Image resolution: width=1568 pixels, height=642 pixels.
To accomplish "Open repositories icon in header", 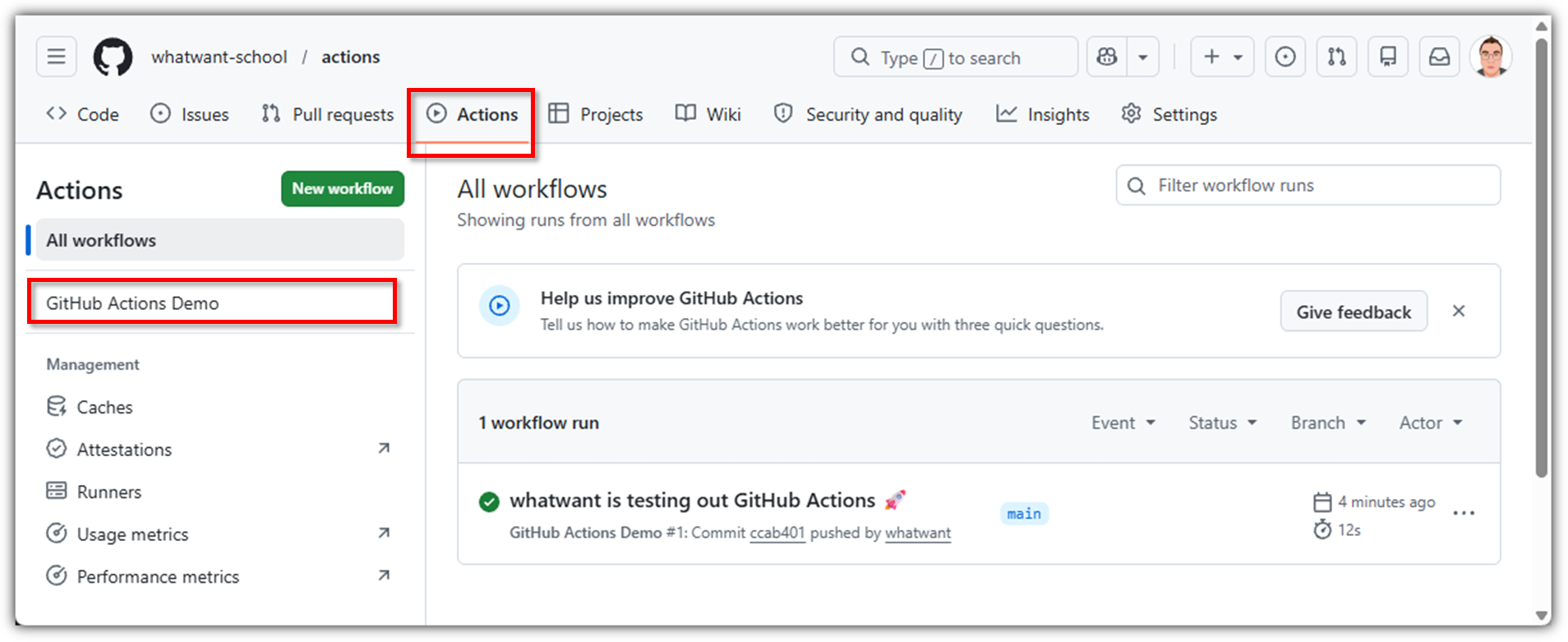I will (1388, 57).
